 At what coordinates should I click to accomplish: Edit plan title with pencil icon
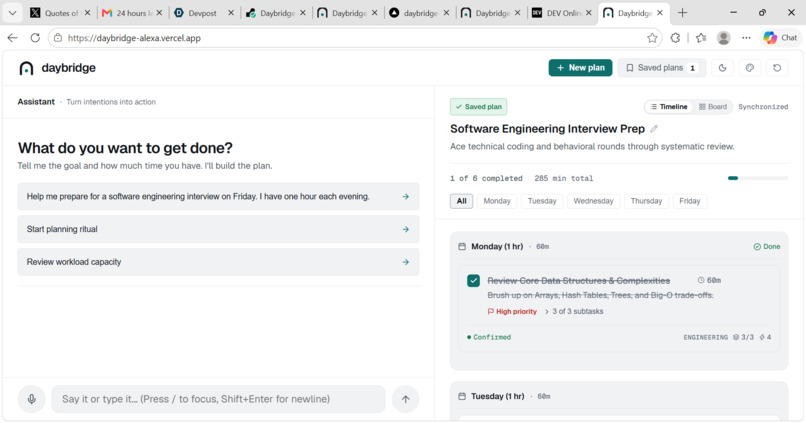tap(654, 128)
